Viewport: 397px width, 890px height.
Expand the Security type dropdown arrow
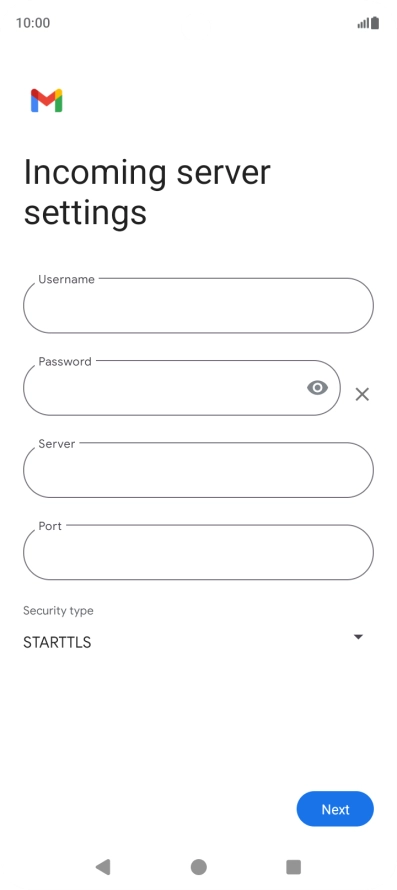click(358, 637)
